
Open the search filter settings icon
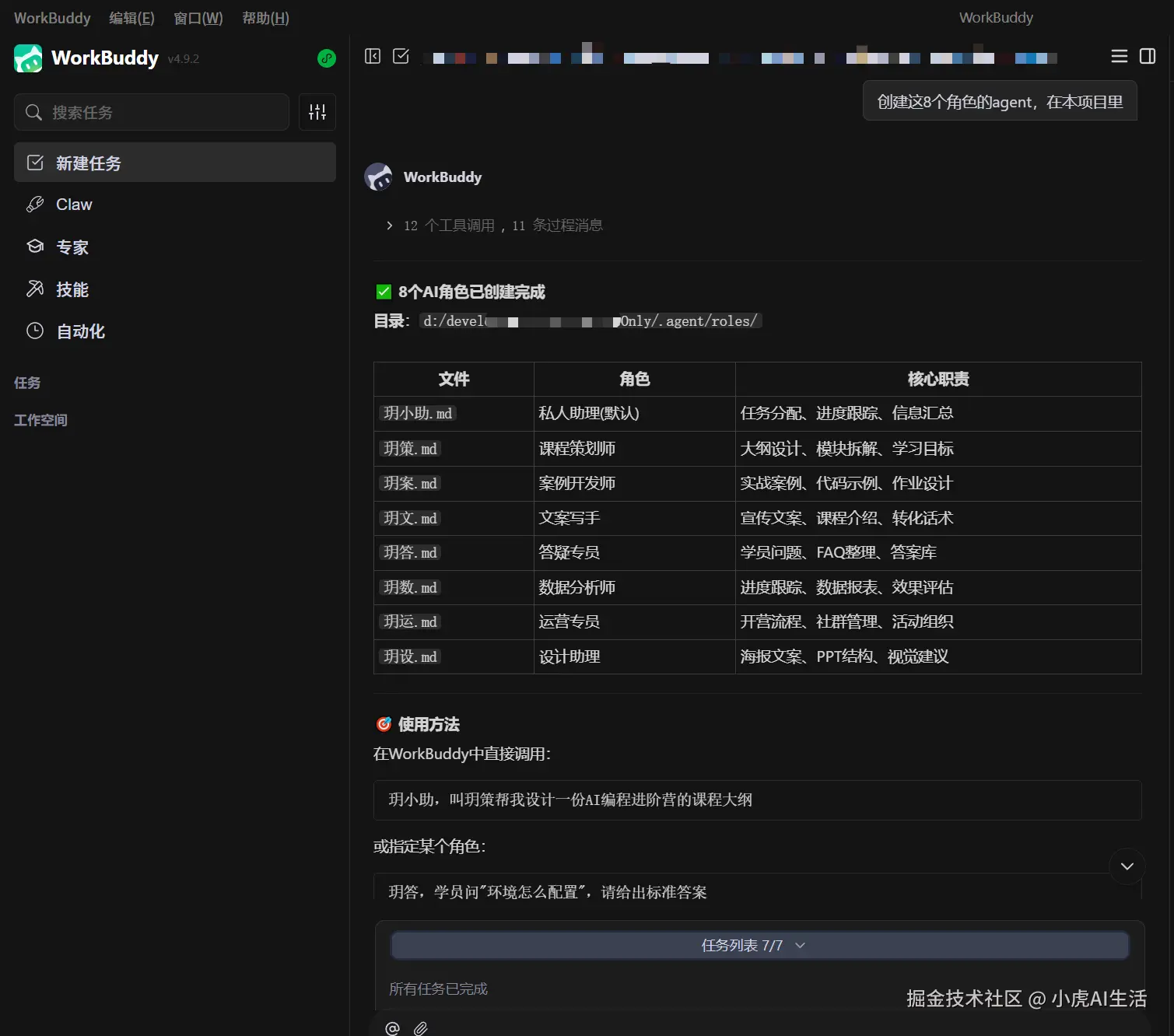tap(317, 112)
